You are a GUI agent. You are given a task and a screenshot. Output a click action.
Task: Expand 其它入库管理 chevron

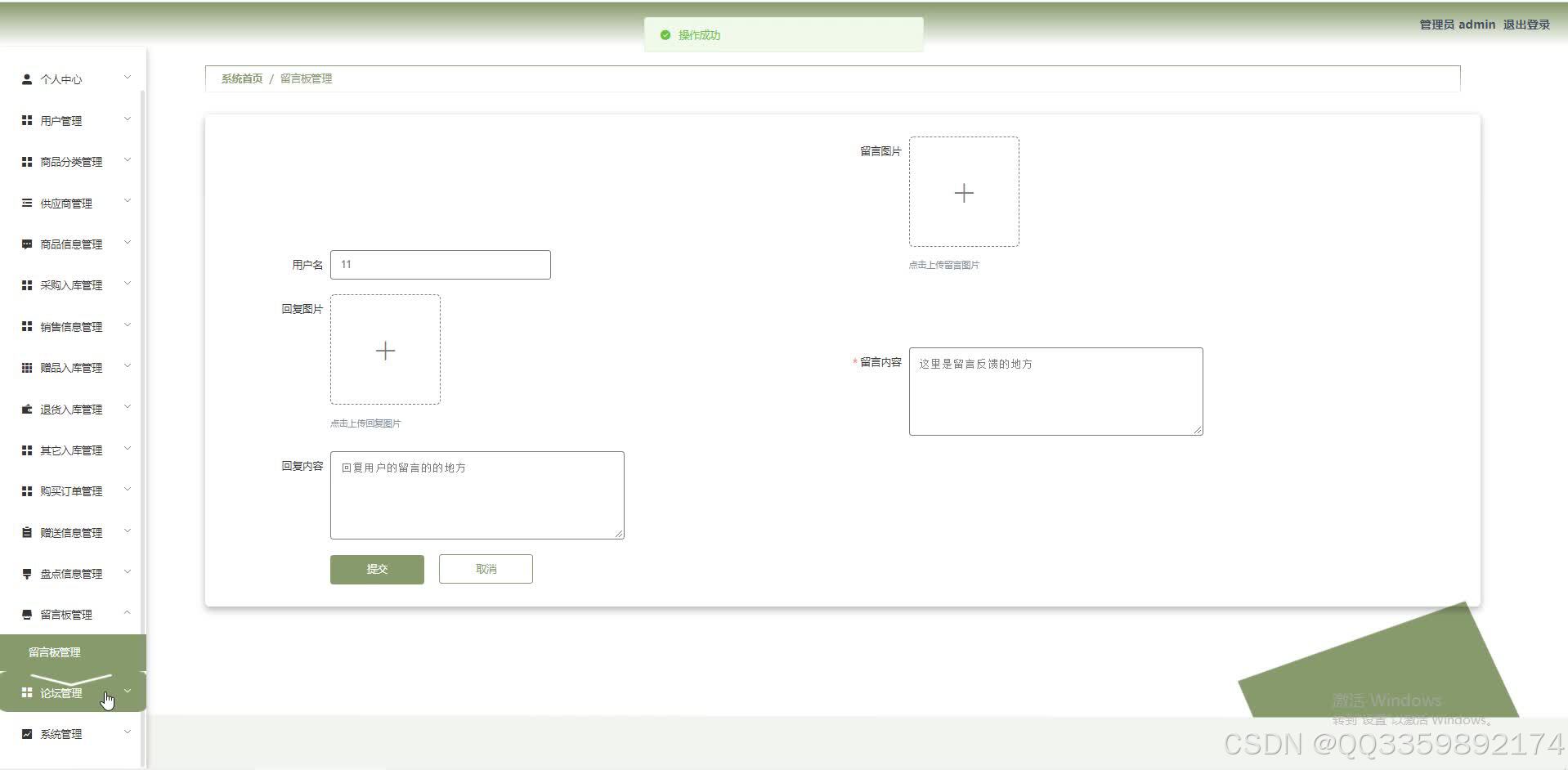tap(128, 449)
